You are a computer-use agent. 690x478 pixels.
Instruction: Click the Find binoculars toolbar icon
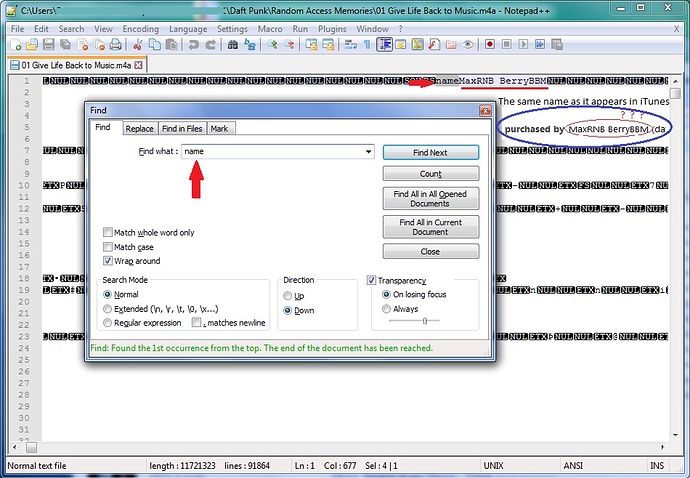coord(233,44)
